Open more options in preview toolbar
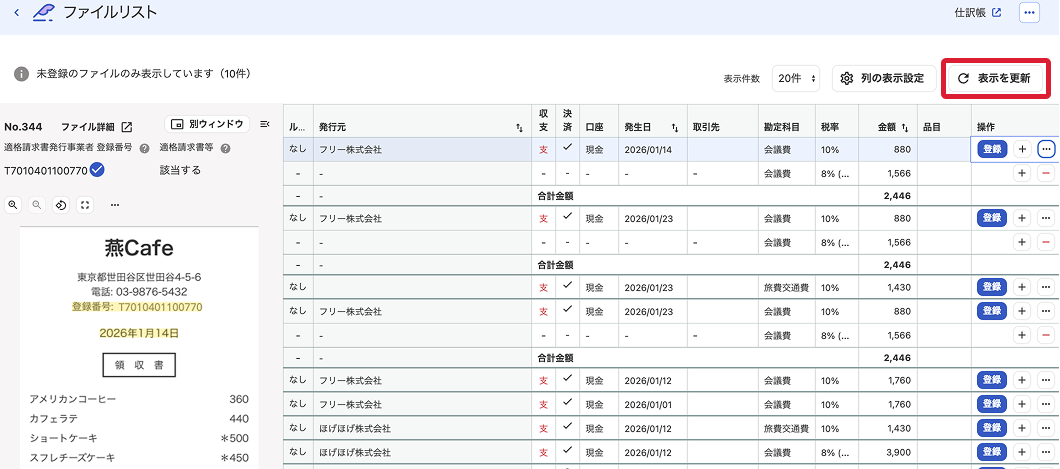Viewport: 1060px width, 469px height. click(115, 205)
